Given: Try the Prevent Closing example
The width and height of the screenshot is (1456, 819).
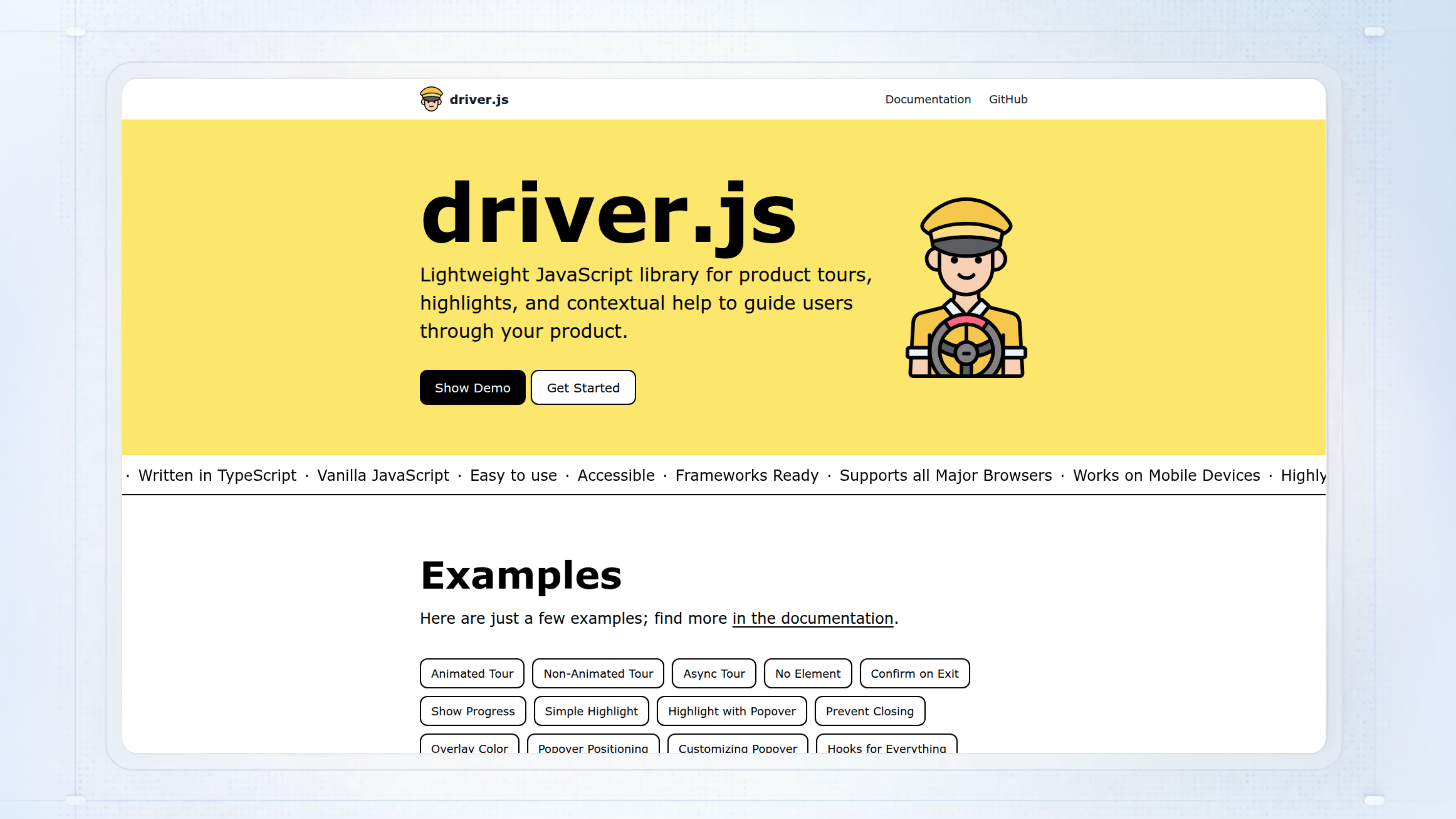Looking at the screenshot, I should pos(869,711).
